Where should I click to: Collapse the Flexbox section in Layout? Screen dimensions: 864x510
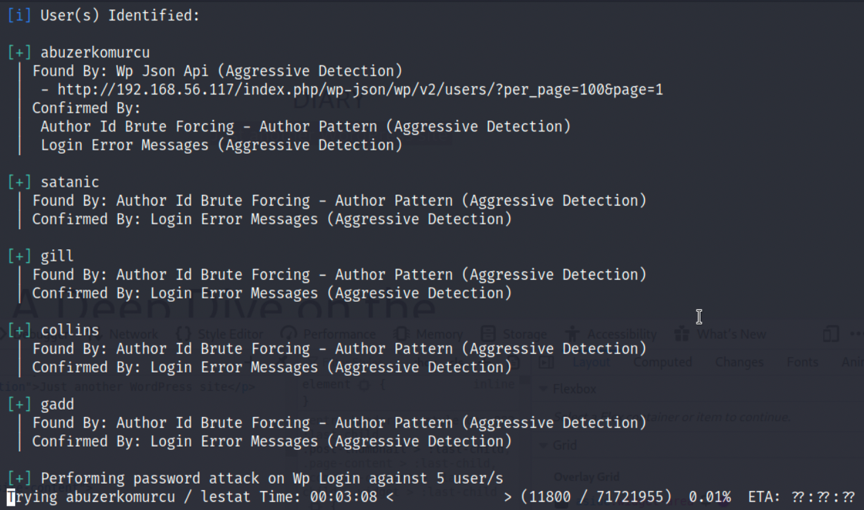(544, 389)
